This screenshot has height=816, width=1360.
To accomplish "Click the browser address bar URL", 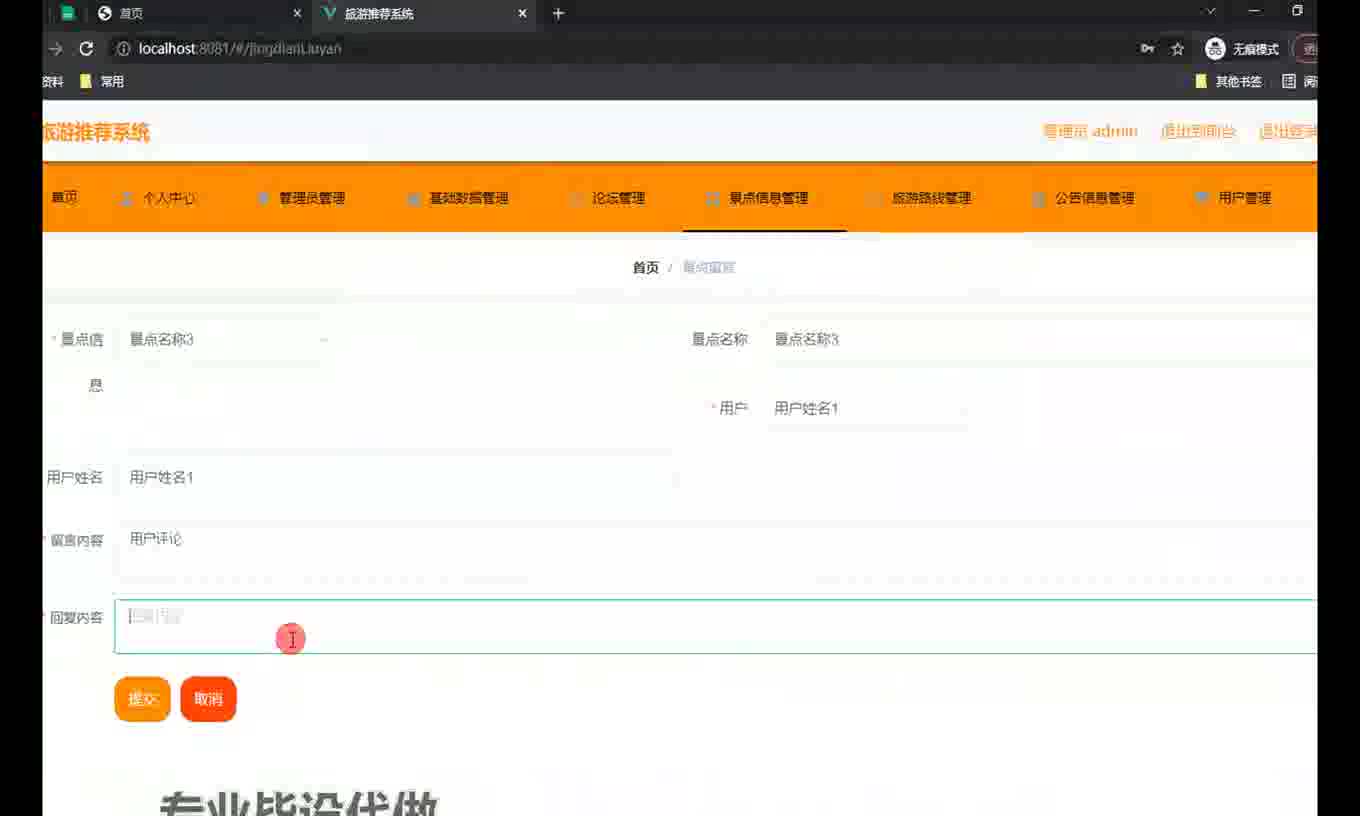I will click(x=240, y=48).
